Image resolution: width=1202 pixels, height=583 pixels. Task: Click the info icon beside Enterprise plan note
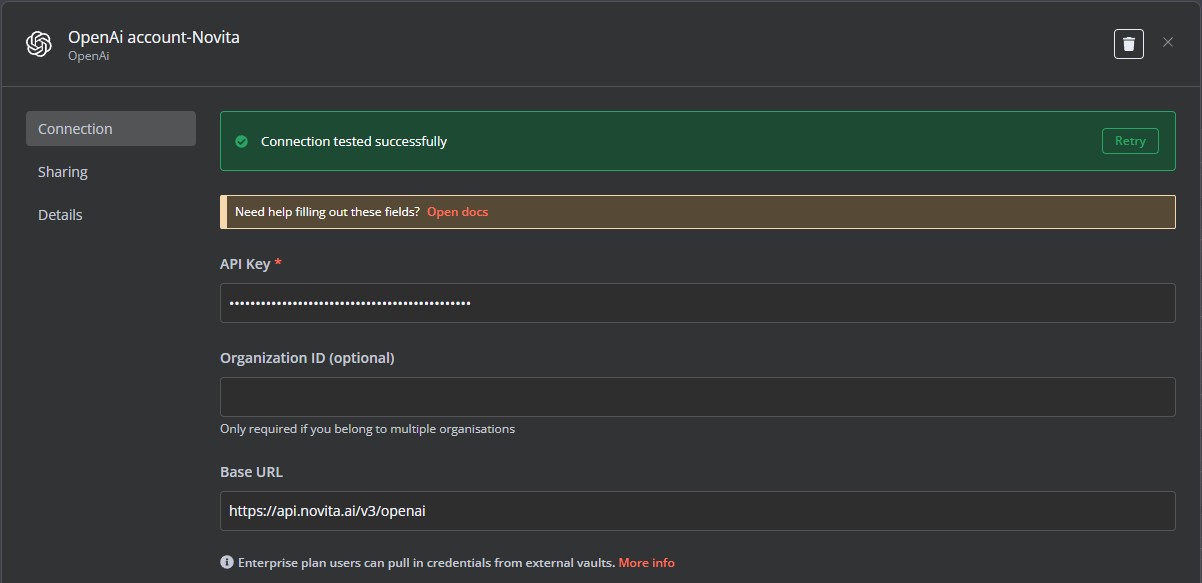pyautogui.click(x=227, y=563)
